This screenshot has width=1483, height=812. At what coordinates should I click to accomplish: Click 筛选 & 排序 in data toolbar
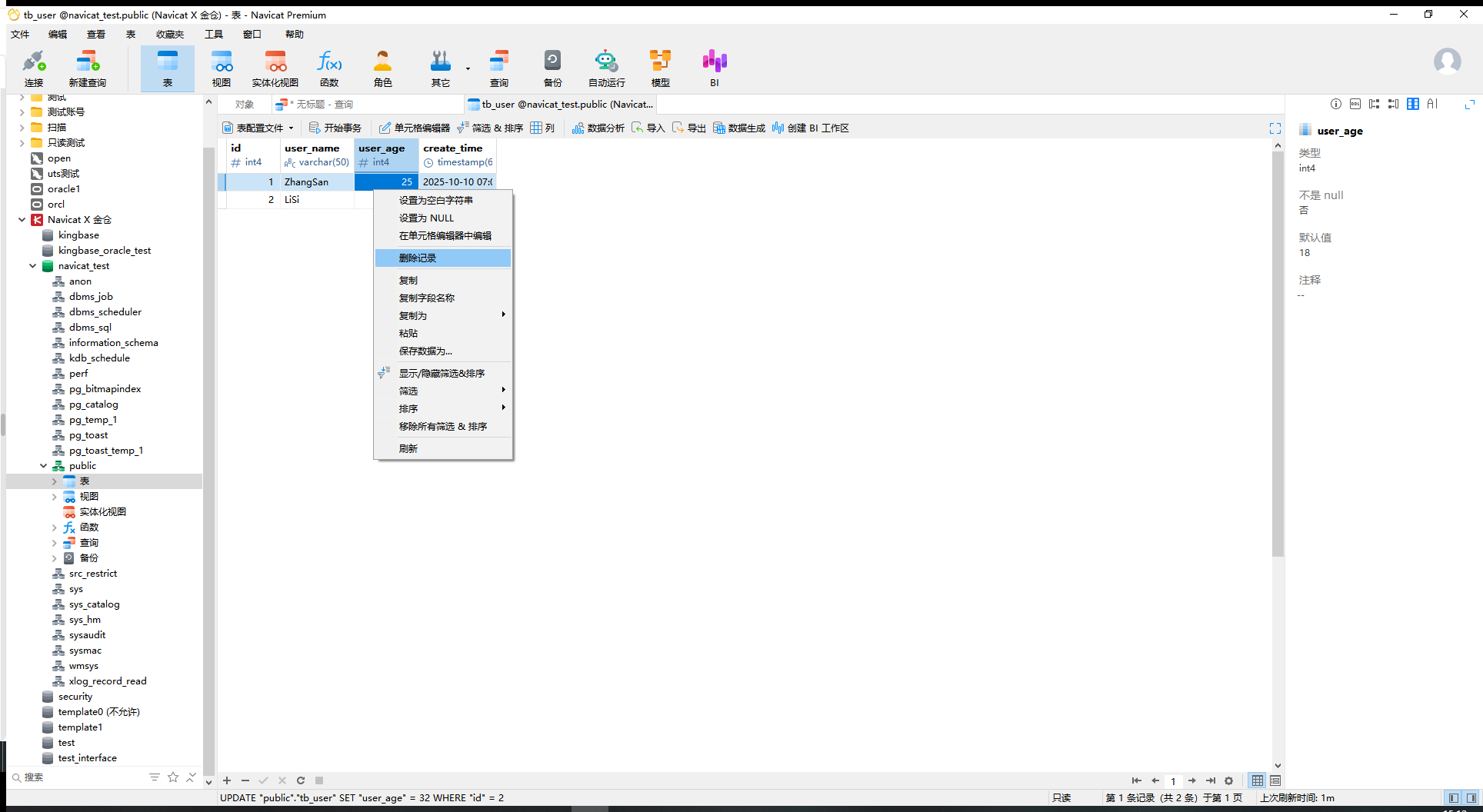pyautogui.click(x=490, y=128)
